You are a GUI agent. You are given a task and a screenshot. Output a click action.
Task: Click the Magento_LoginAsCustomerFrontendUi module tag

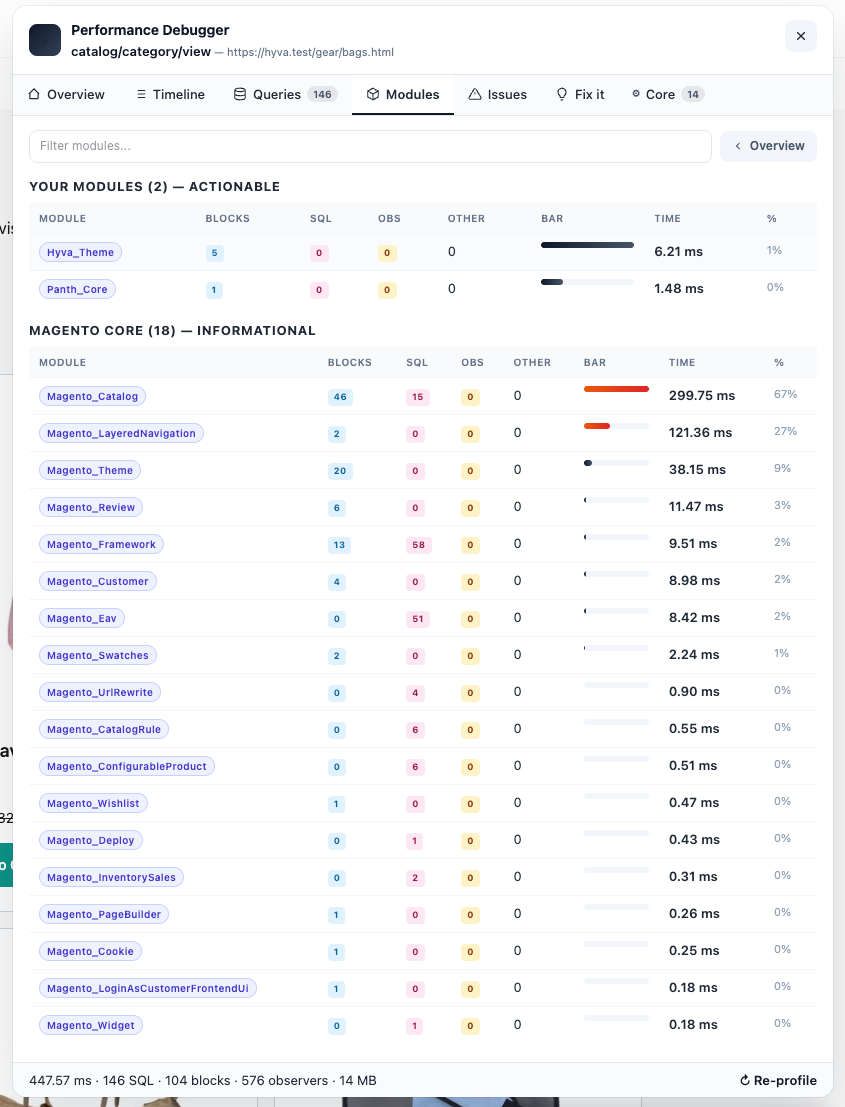coord(148,988)
